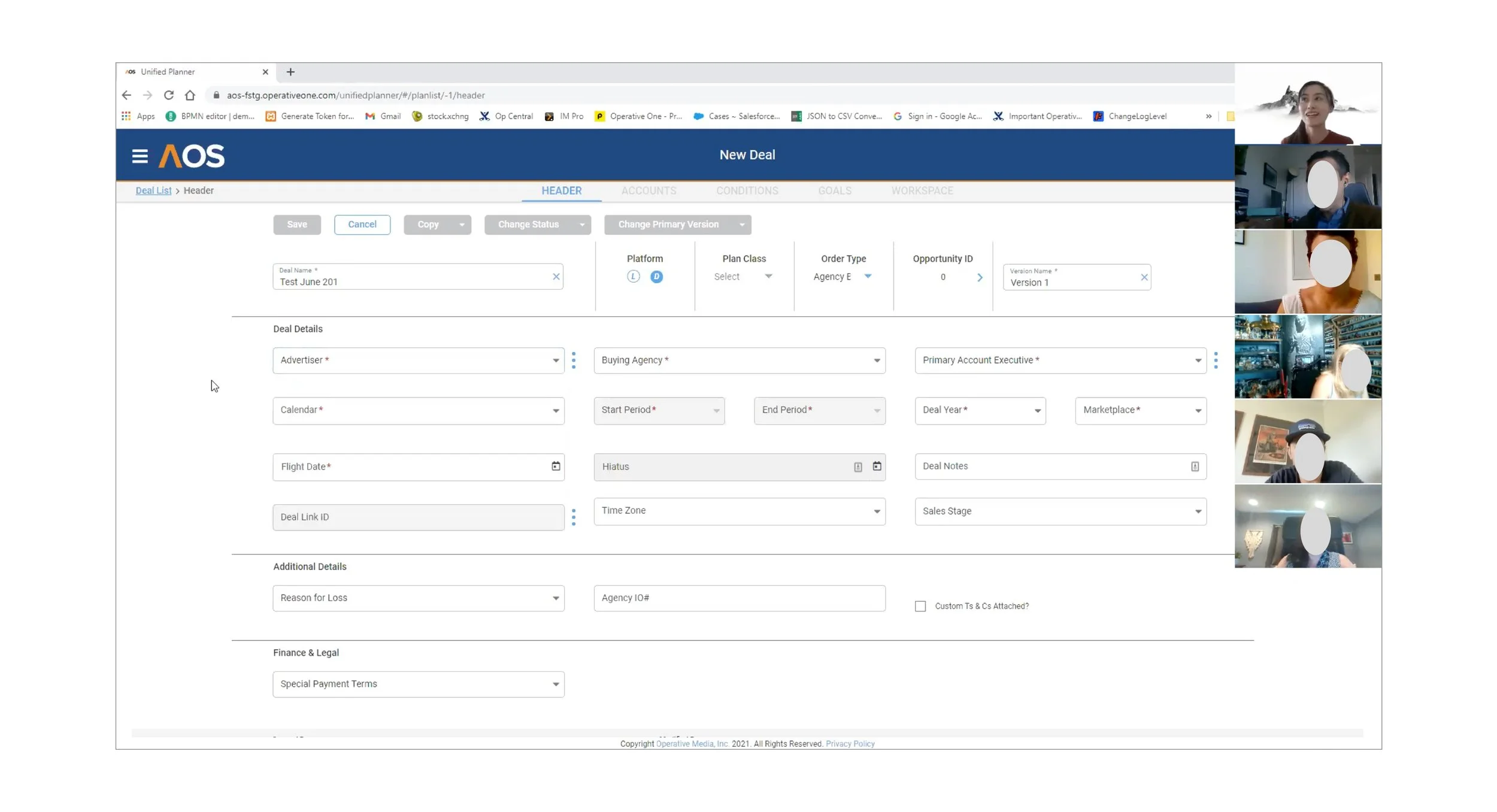Image resolution: width=1497 pixels, height=812 pixels.
Task: Open Primary Account Executive three-dot menu
Action: [x=1216, y=360]
